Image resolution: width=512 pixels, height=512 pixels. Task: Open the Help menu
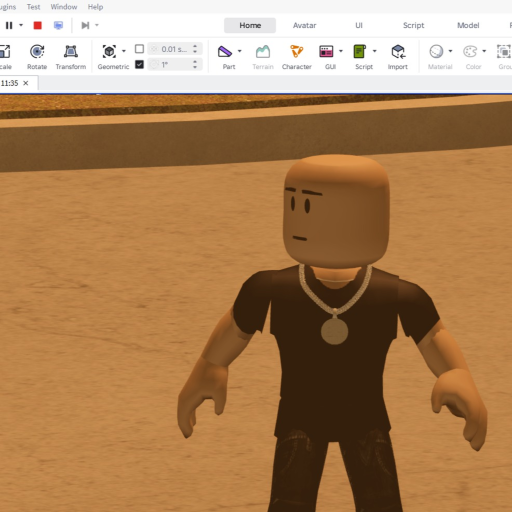point(95,7)
